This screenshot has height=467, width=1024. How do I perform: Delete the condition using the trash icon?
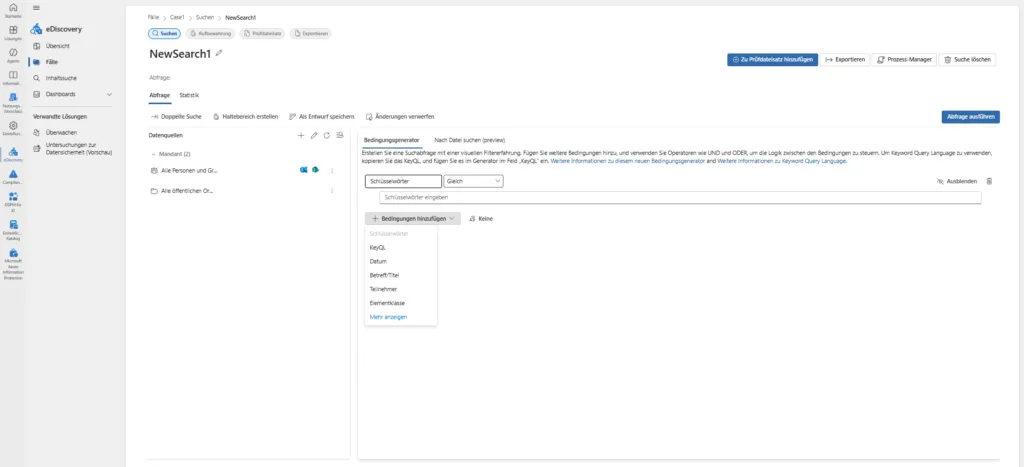[x=990, y=181]
